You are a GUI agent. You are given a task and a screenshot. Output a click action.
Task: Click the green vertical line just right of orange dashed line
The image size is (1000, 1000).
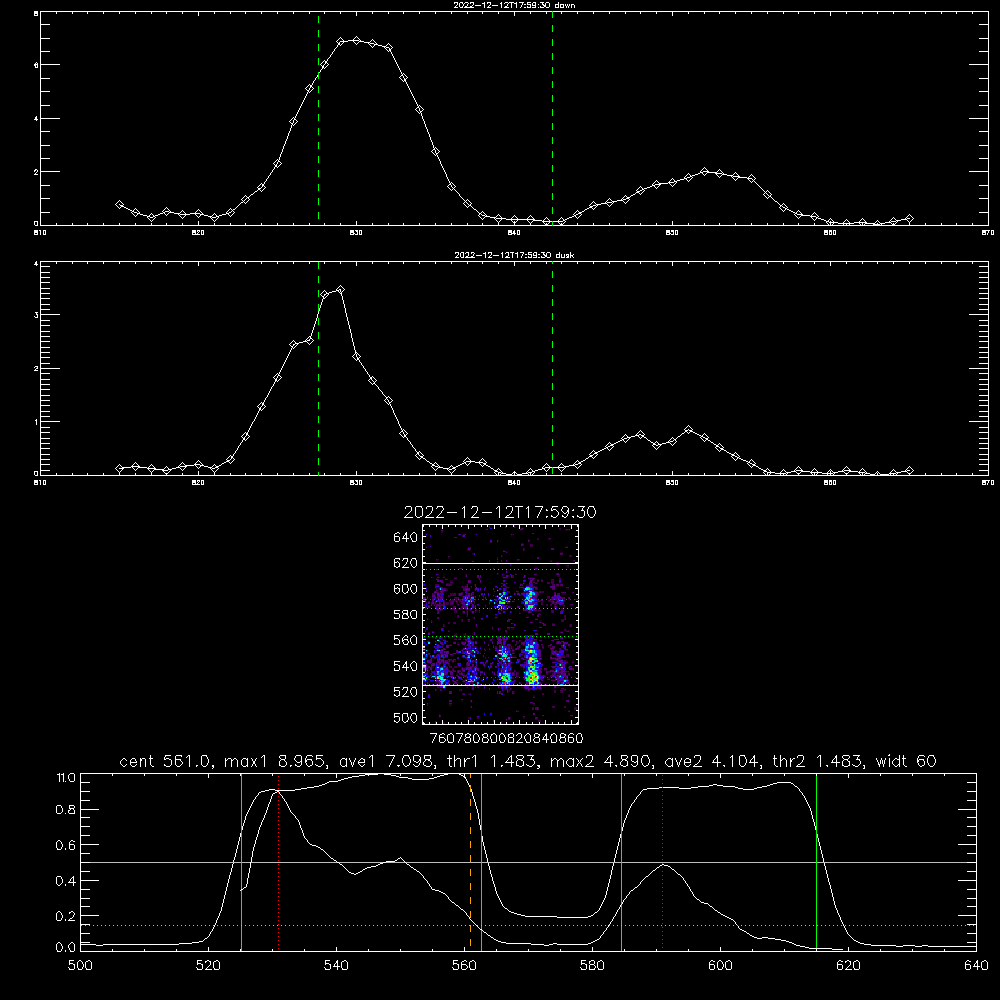(482, 861)
